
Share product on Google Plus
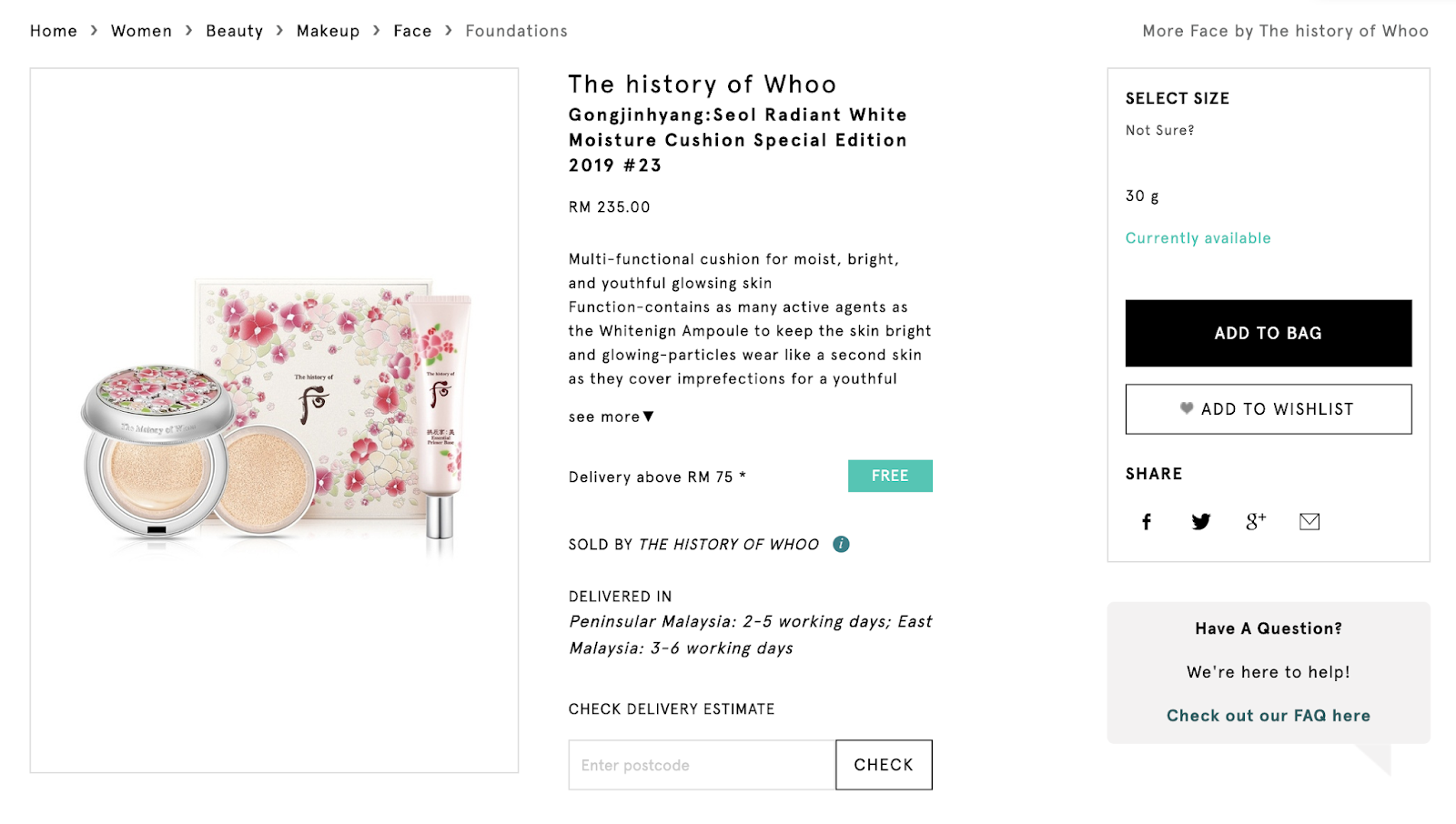(x=1255, y=521)
